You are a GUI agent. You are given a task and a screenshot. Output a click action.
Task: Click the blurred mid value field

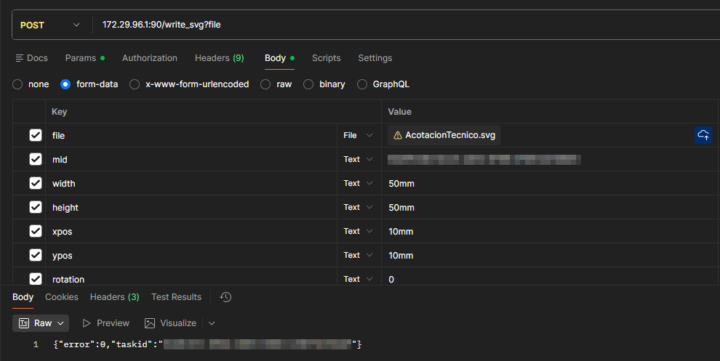coord(484,159)
